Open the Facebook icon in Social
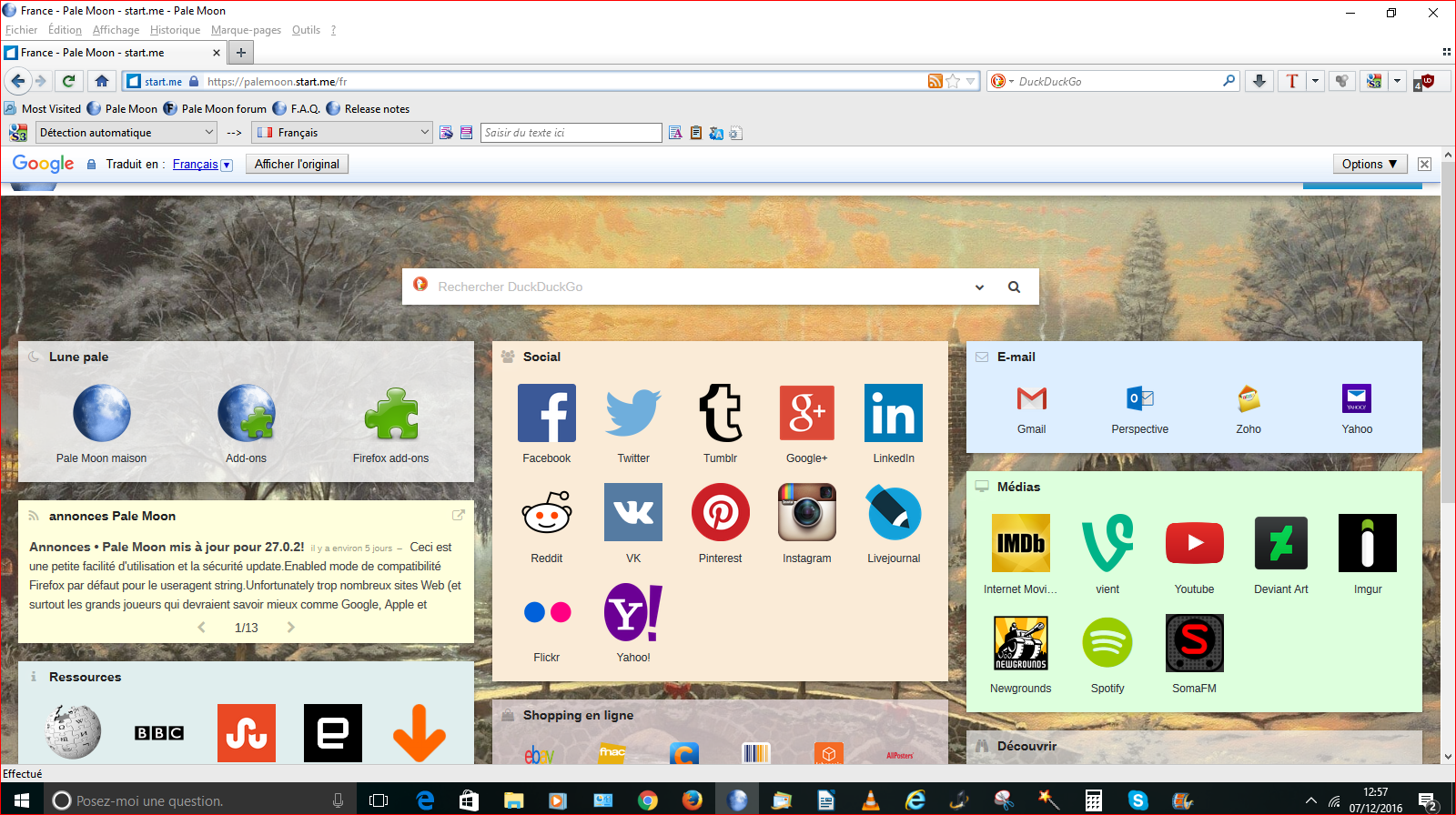The height and width of the screenshot is (815, 1456). [x=546, y=413]
